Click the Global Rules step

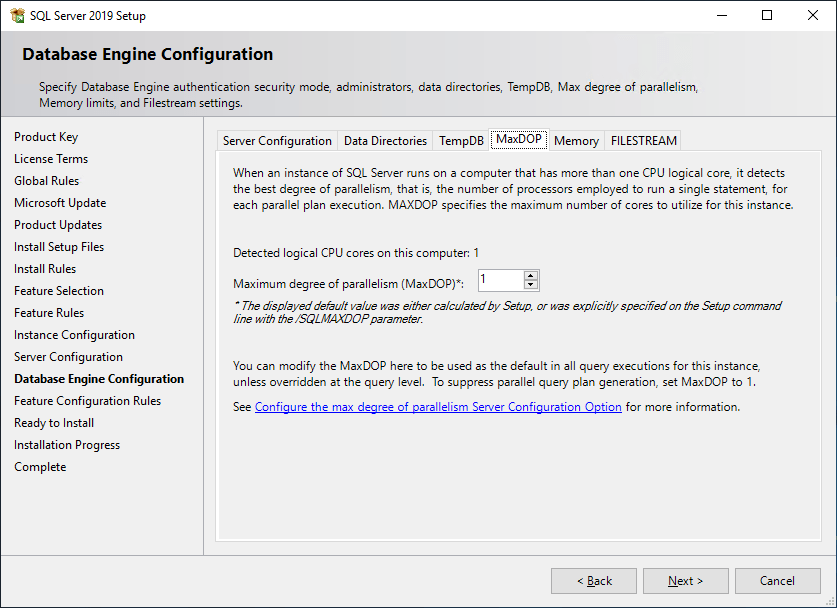coord(46,181)
